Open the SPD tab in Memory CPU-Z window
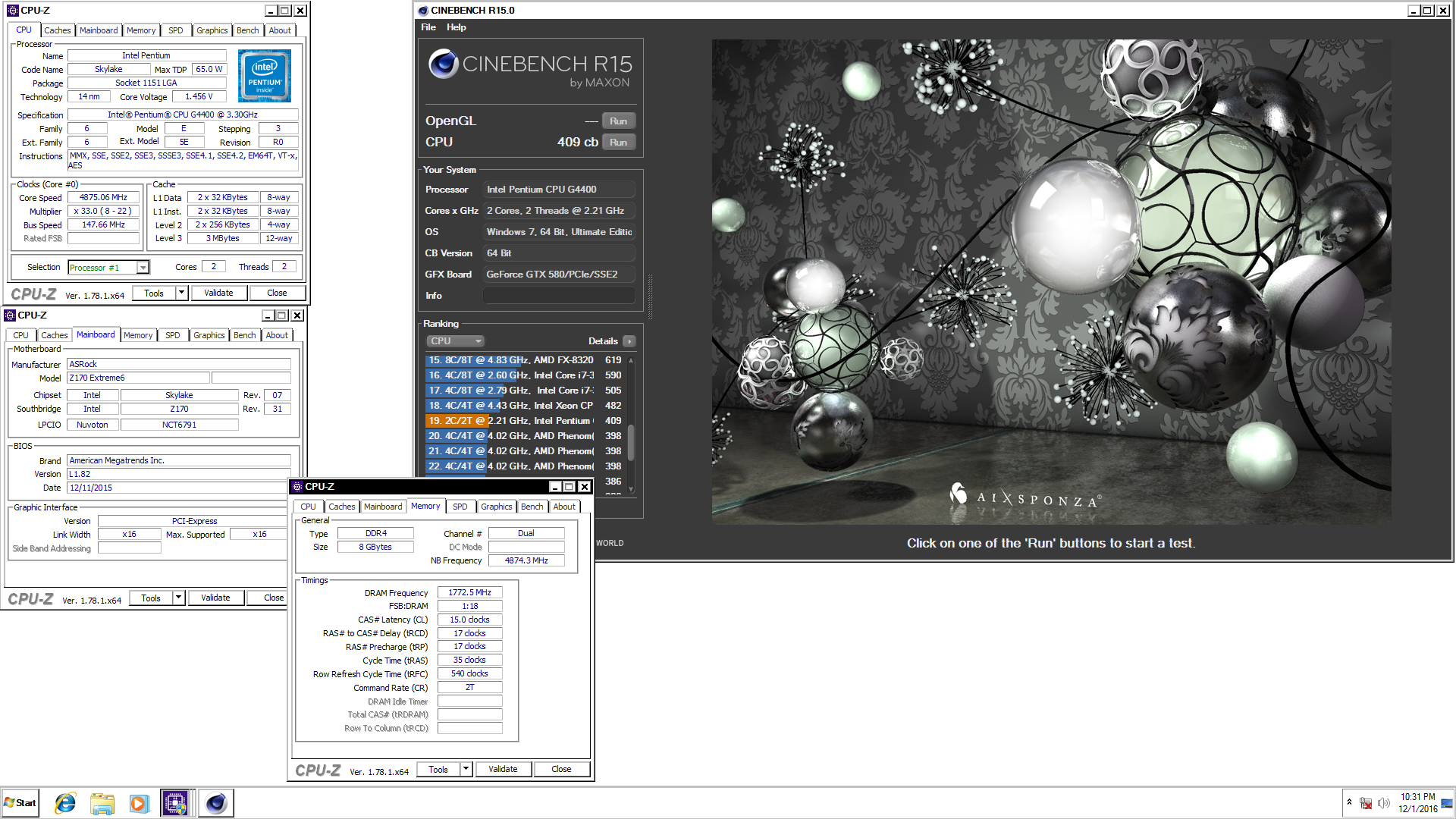Screen dimensions: 1456x819 pyautogui.click(x=460, y=507)
